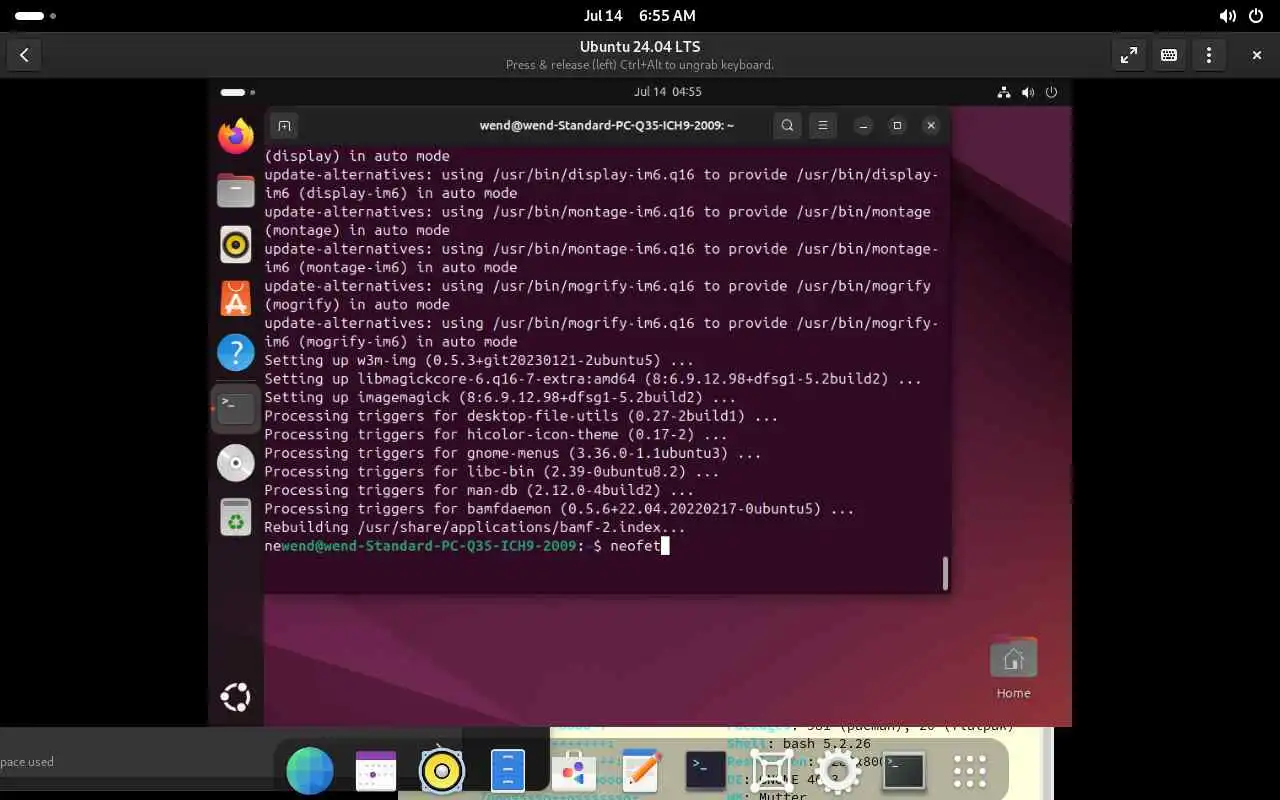Click the guest Activities pill indicator

238,92
